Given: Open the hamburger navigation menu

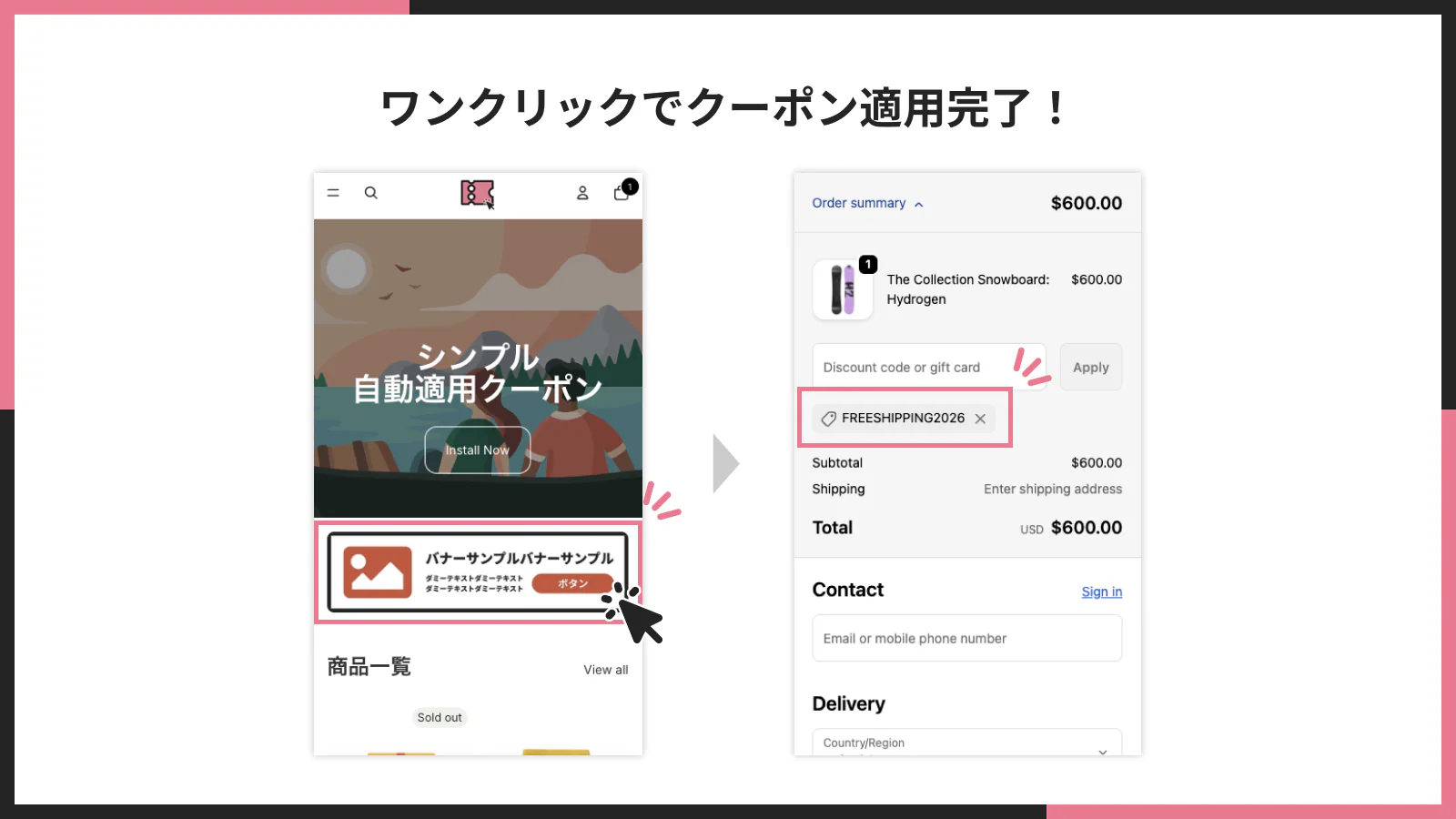Looking at the screenshot, I should (333, 193).
